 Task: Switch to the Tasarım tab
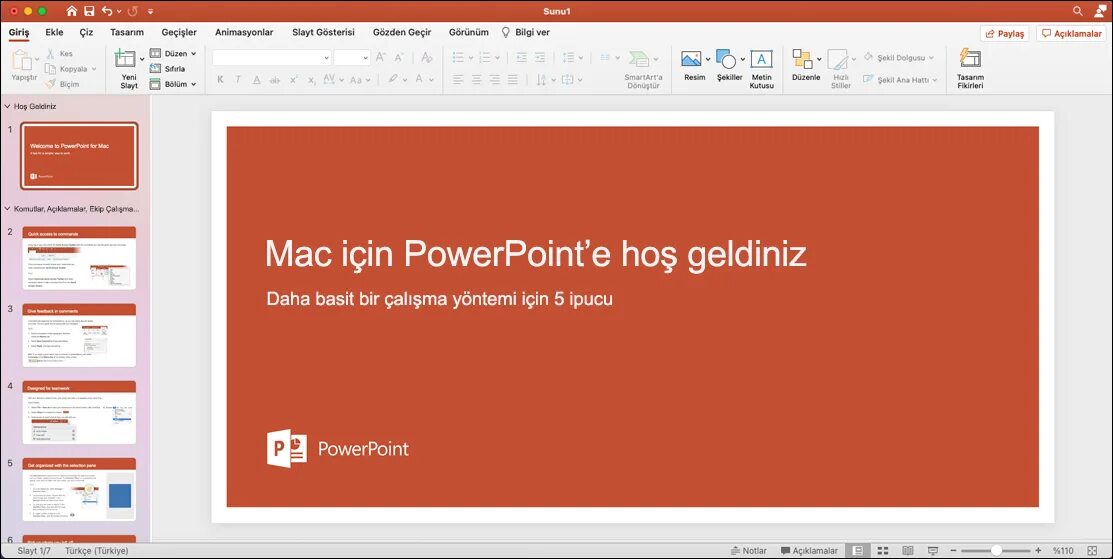point(127,32)
